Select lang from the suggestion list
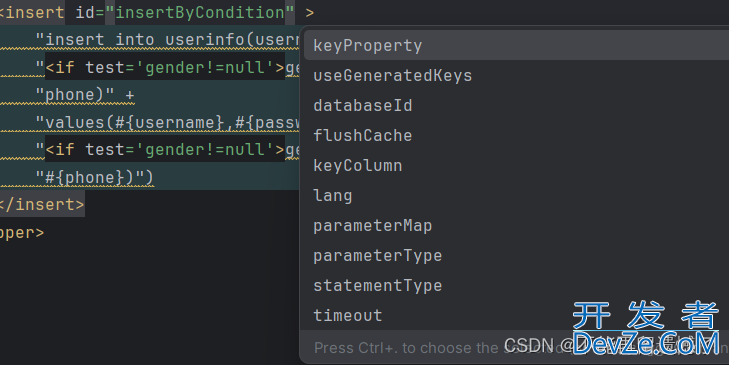Image resolution: width=729 pixels, height=365 pixels. [516, 195]
